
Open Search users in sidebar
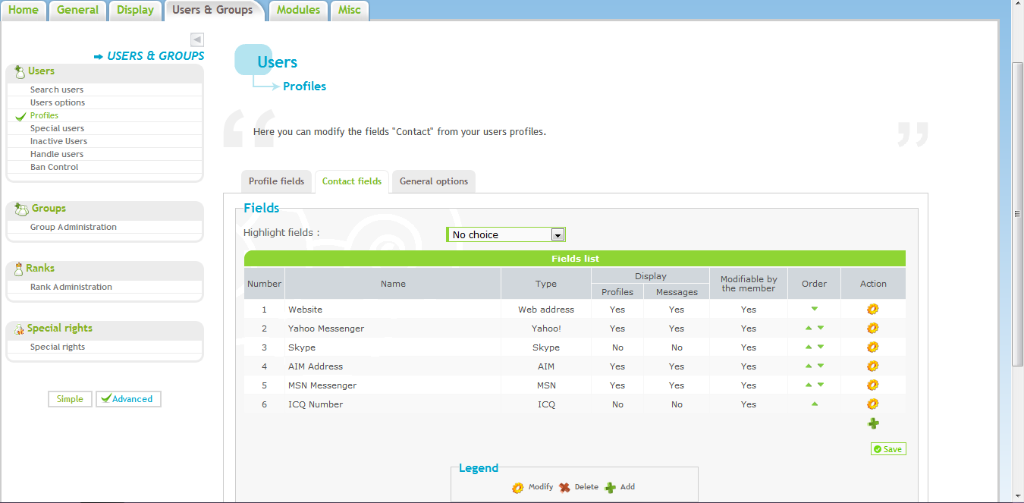(x=57, y=89)
